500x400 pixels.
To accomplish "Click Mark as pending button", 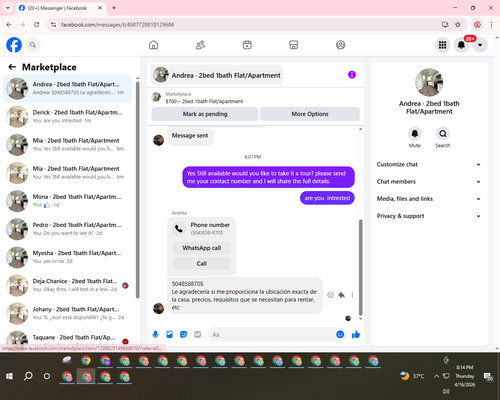I will click(205, 114).
